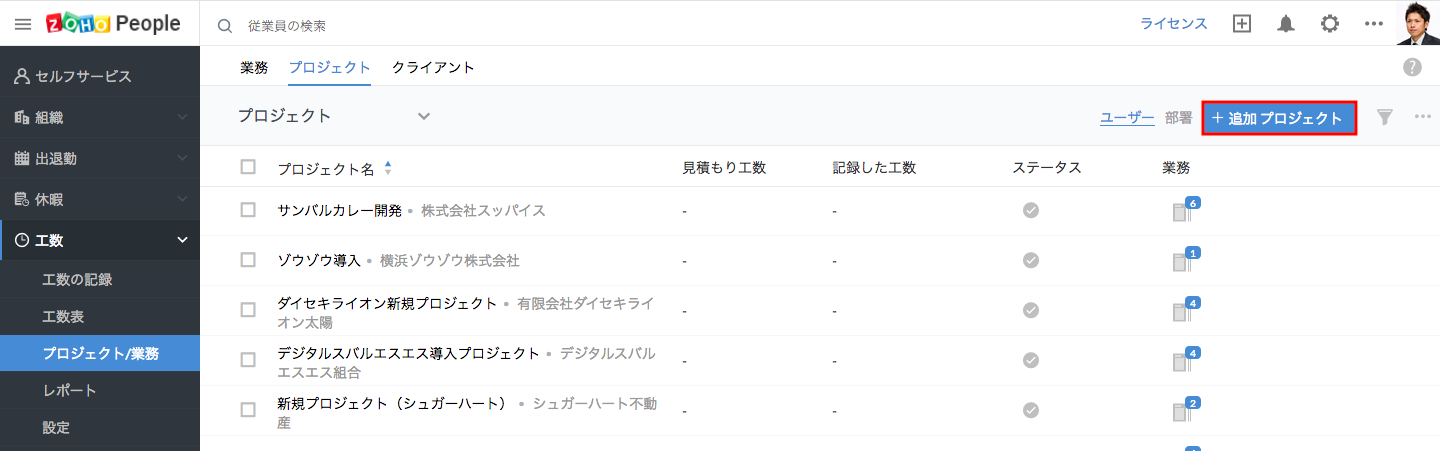
Task: Switch to the 業務 tab
Action: (x=254, y=68)
